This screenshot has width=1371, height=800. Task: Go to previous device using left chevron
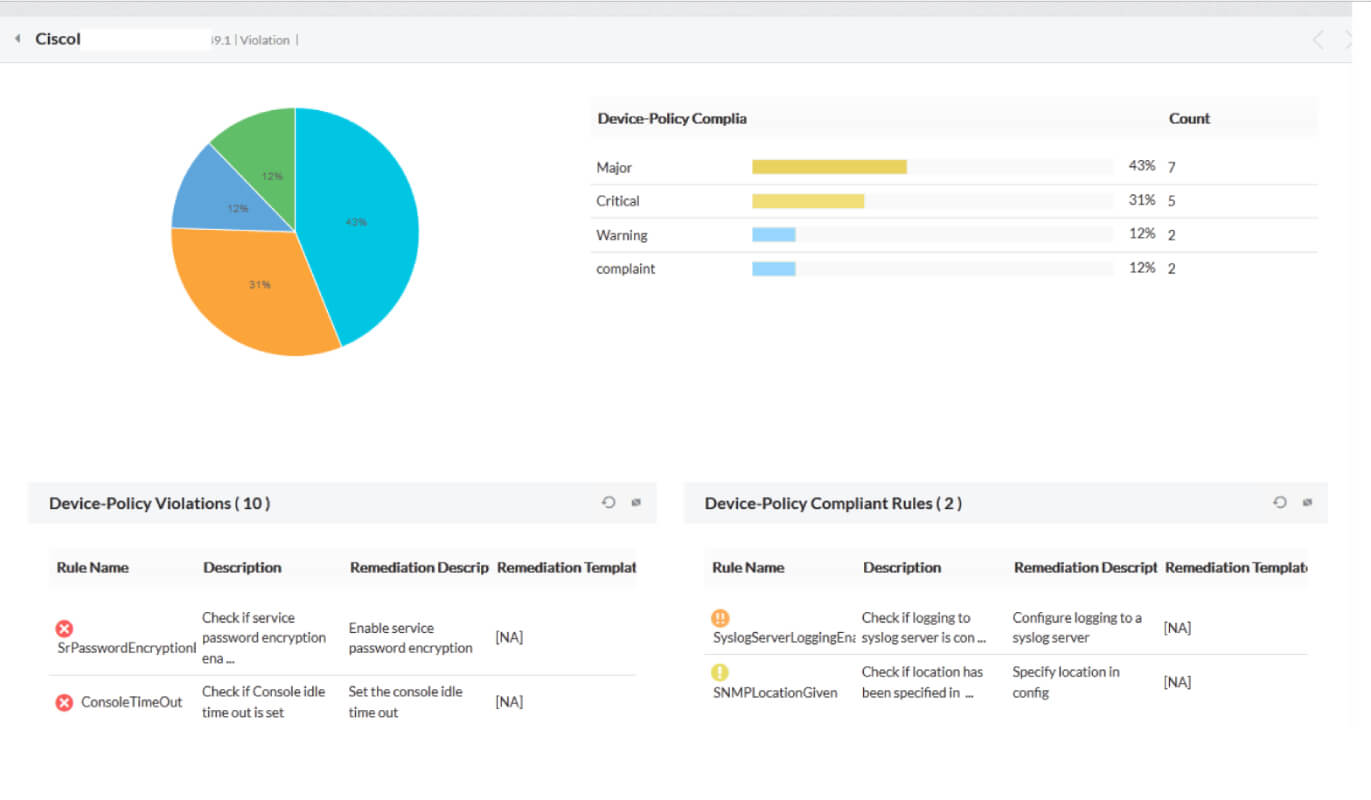(x=1318, y=40)
